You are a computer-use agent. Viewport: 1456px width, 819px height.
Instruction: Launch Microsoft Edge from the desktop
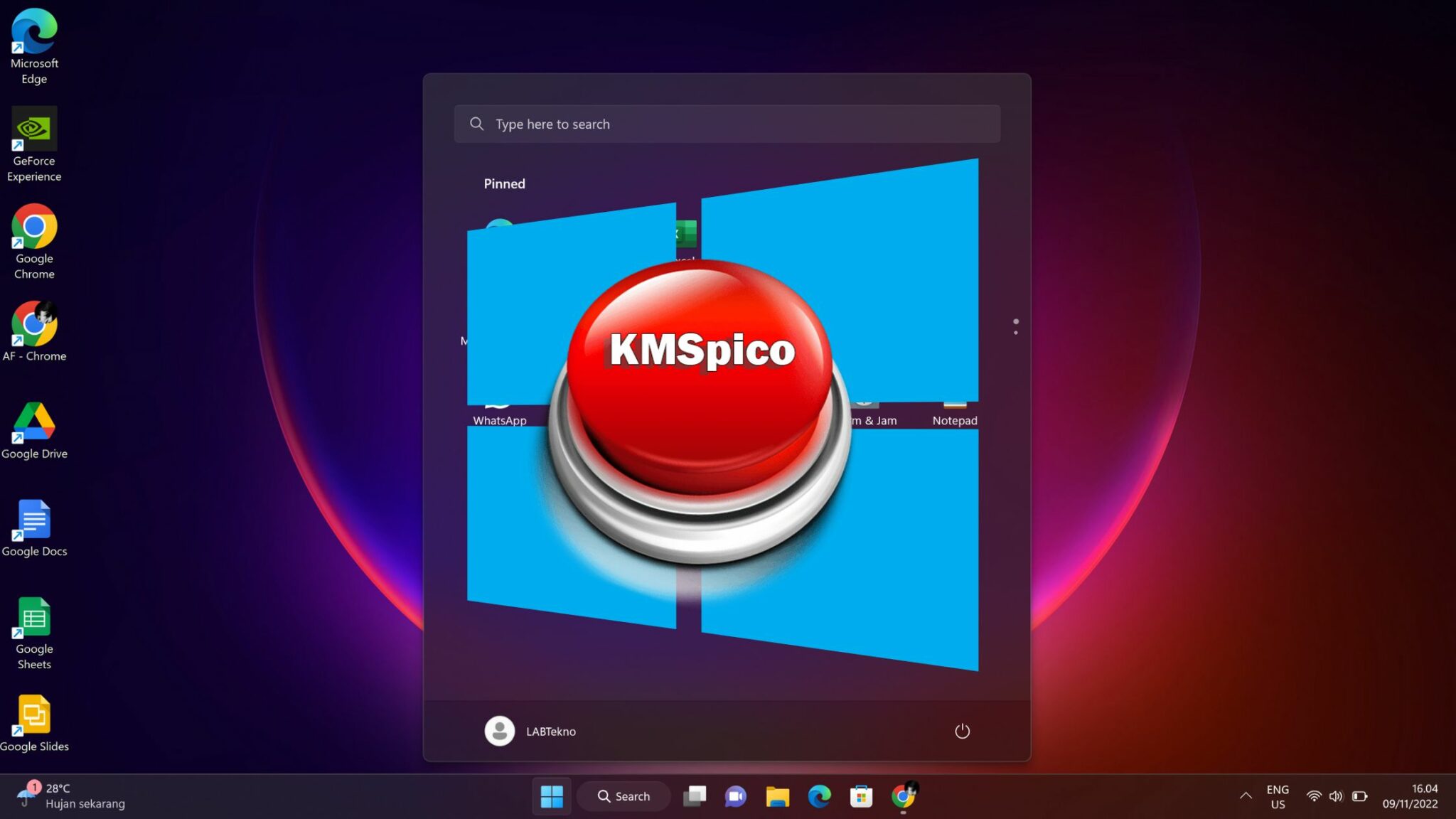click(x=33, y=31)
